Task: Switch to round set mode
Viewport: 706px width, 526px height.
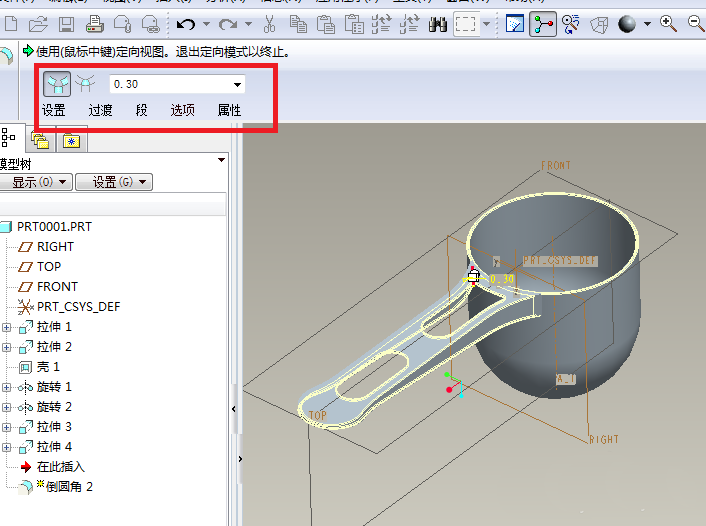Action: [57, 84]
